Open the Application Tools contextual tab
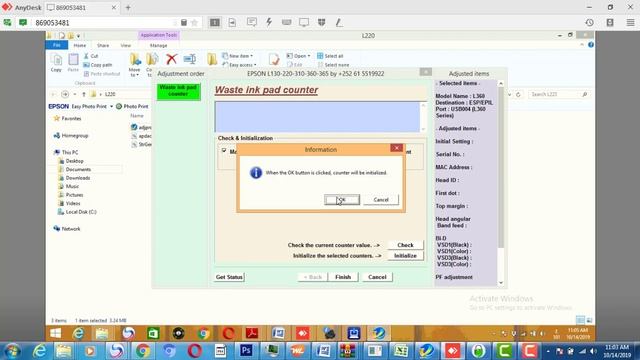This screenshot has width=640, height=360. pos(159,35)
